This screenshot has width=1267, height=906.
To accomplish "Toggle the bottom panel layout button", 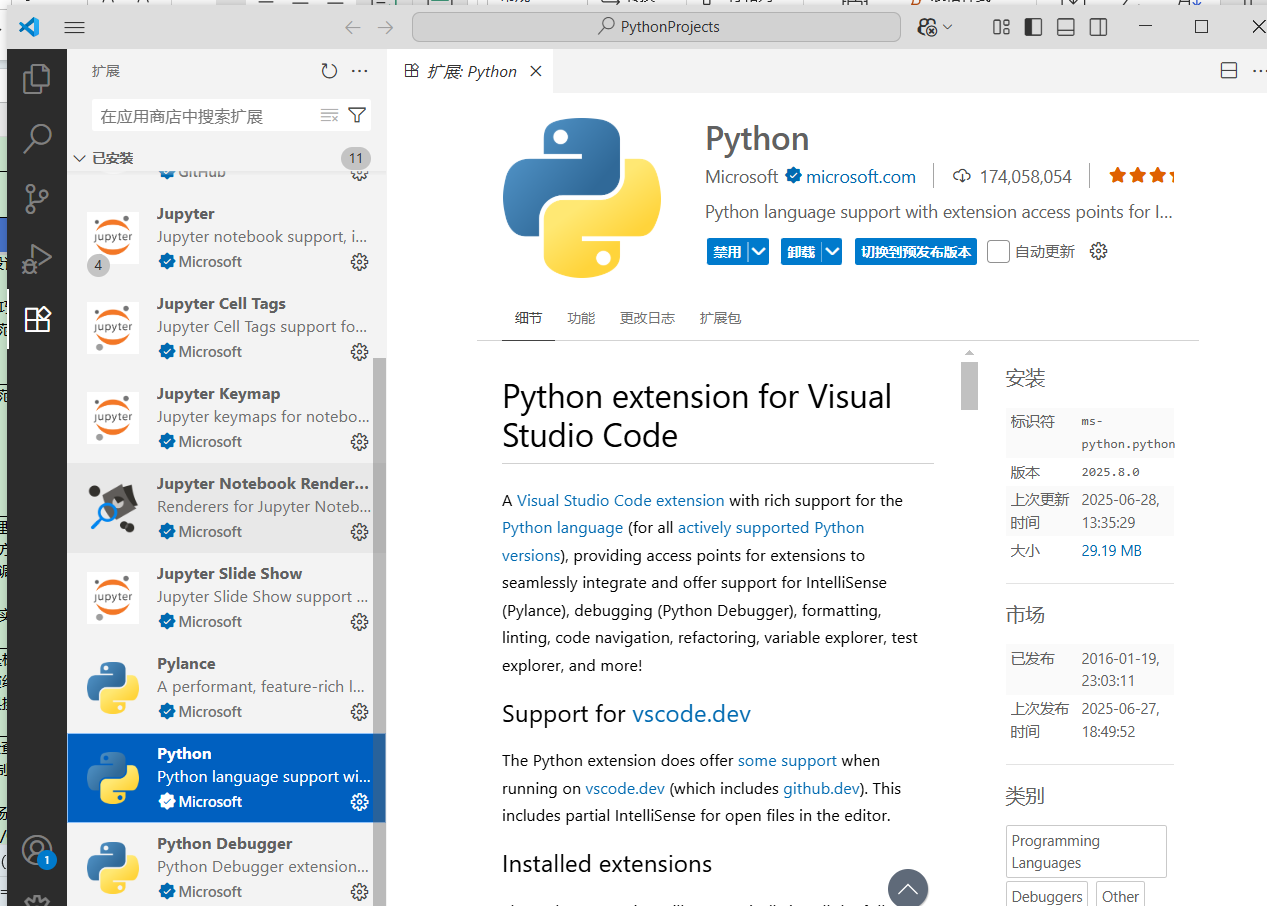I will [x=1066, y=27].
